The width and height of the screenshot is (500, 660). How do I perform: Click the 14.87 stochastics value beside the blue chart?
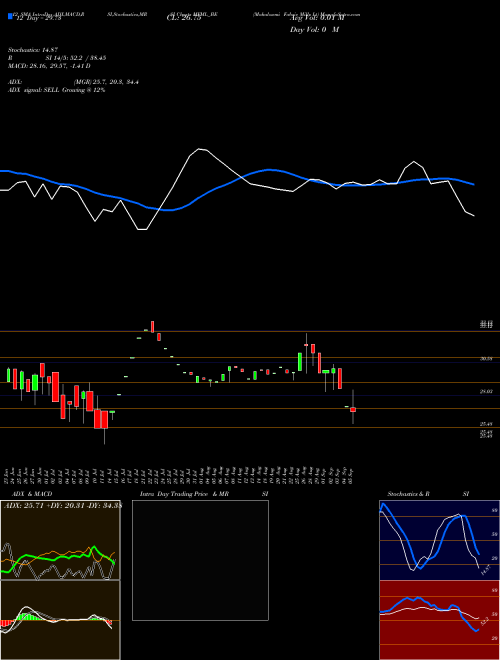[486, 570]
